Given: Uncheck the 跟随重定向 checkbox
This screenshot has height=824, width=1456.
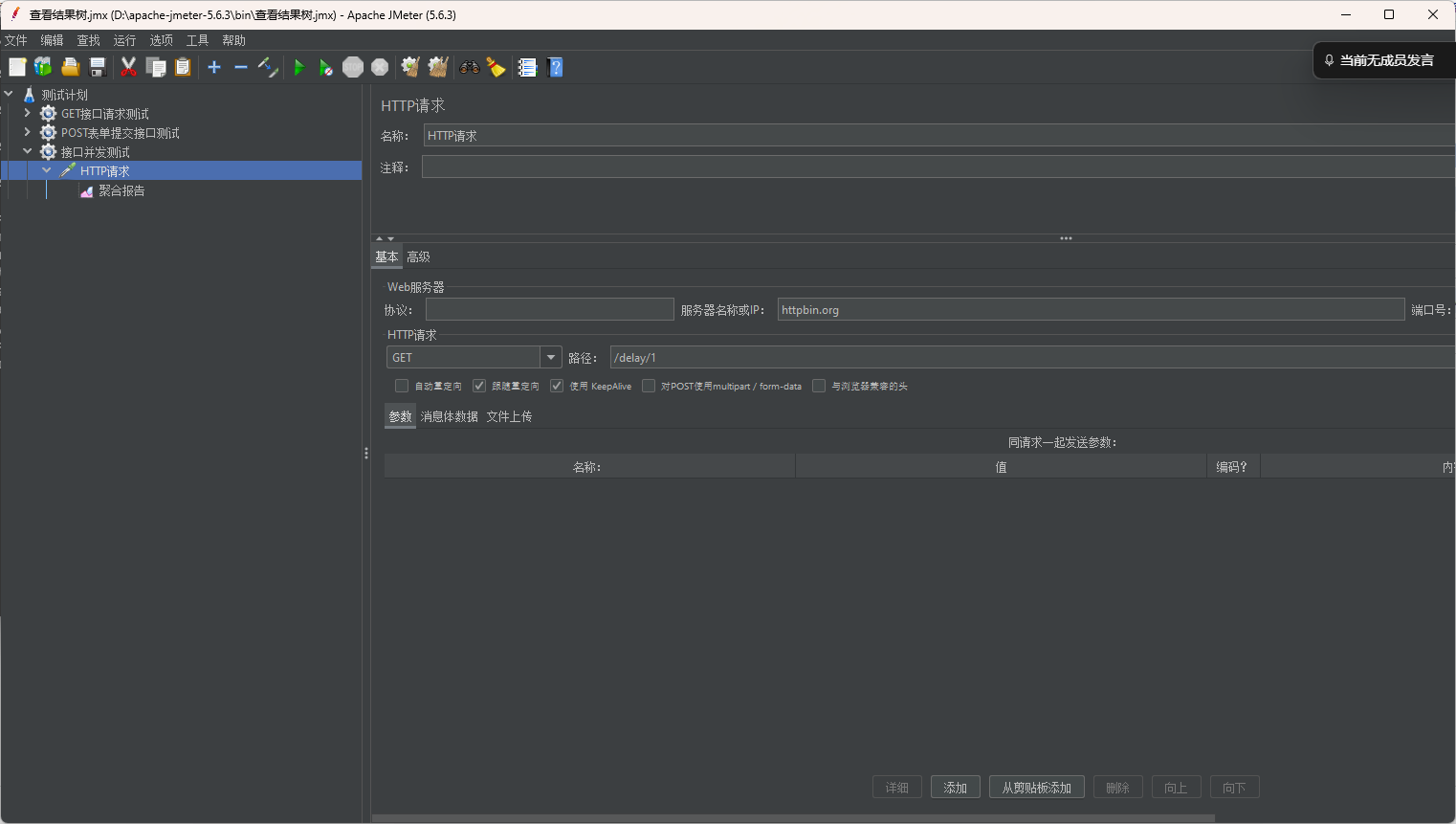Looking at the screenshot, I should 479,386.
